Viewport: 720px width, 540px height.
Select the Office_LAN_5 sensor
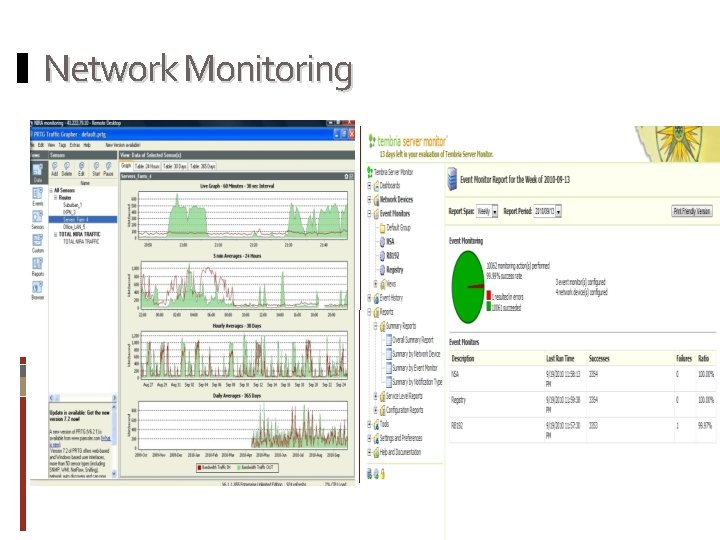tap(74, 227)
